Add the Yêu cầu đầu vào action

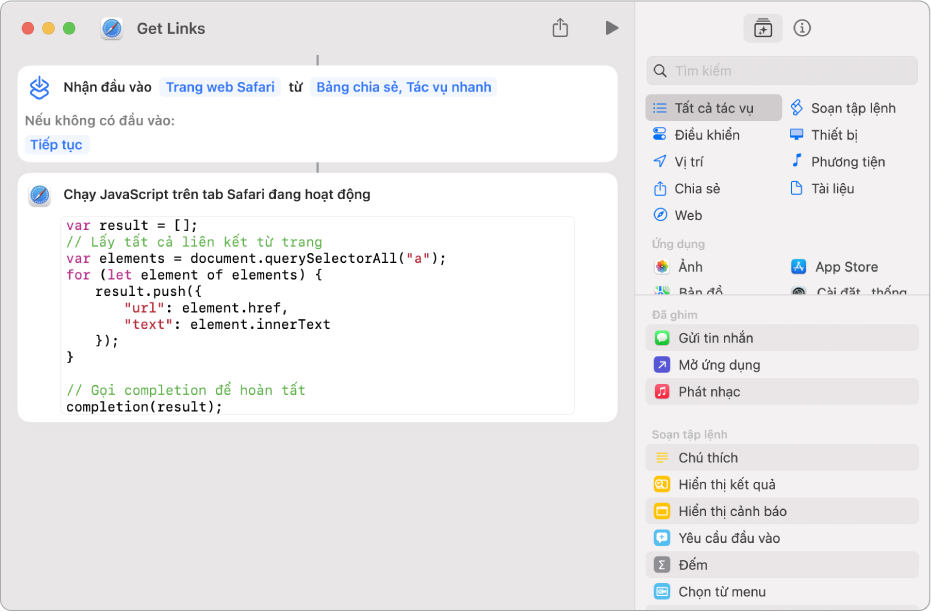pos(782,538)
